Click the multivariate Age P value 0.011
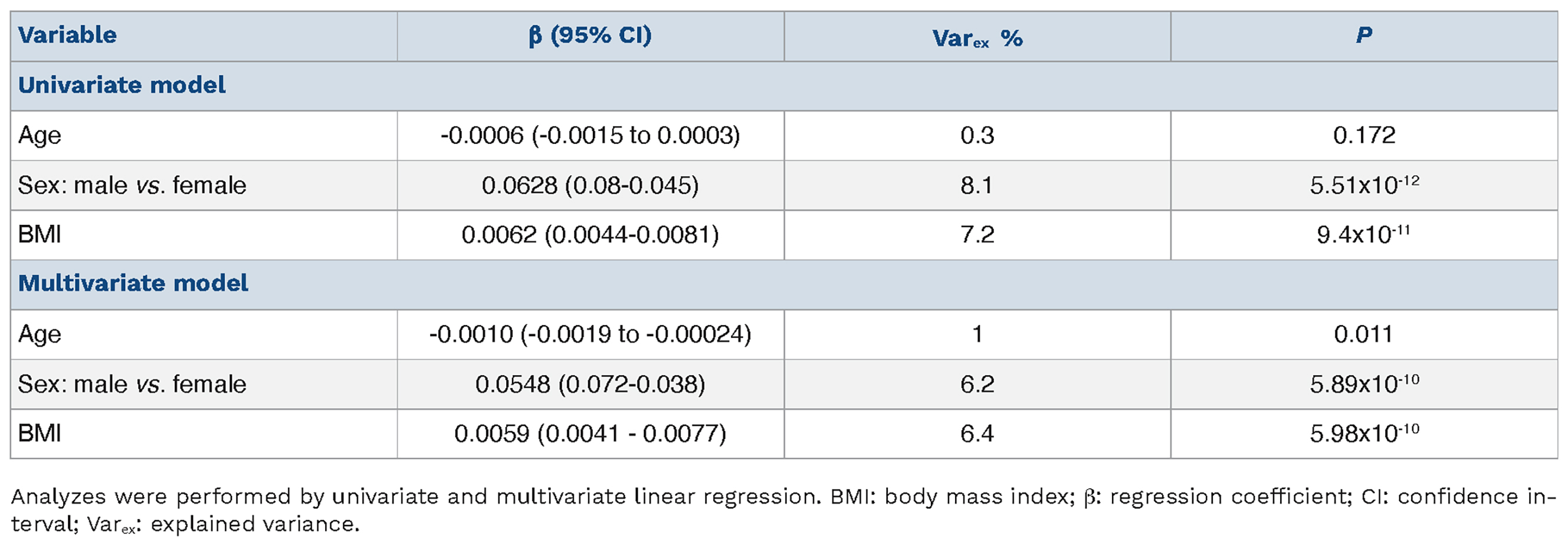Viewport: 1568px width, 545px height. tap(1363, 334)
